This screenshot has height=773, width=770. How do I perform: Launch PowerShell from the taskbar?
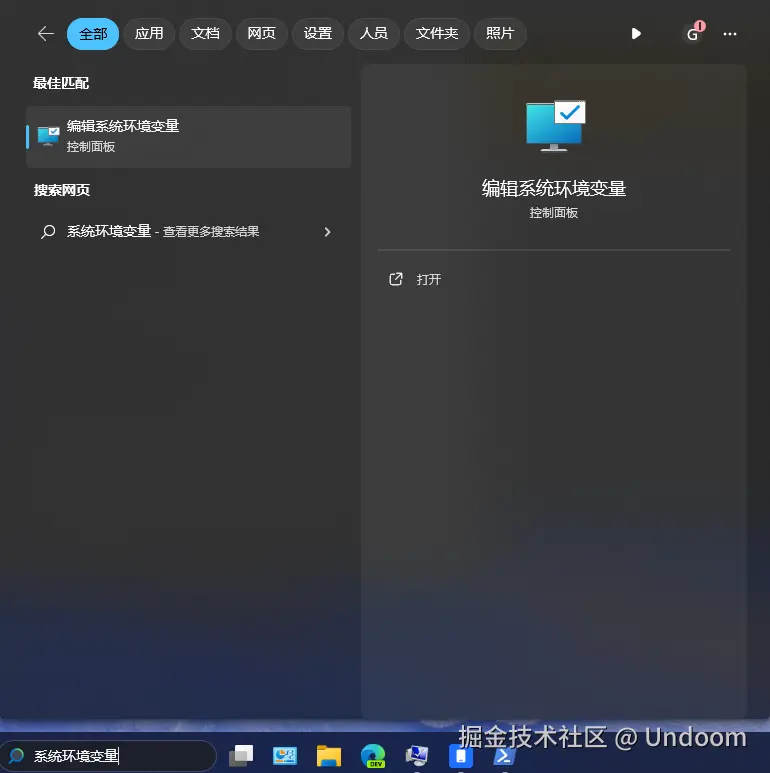click(504, 756)
